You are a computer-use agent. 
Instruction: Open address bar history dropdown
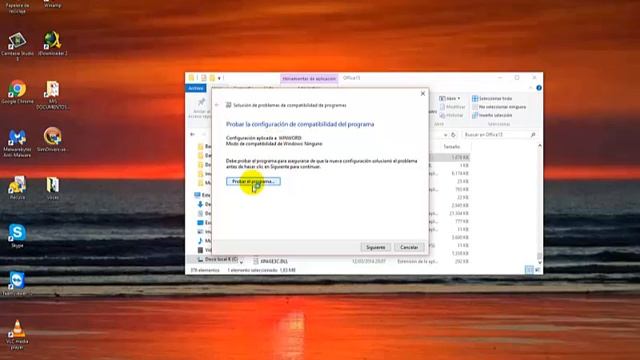coord(445,135)
